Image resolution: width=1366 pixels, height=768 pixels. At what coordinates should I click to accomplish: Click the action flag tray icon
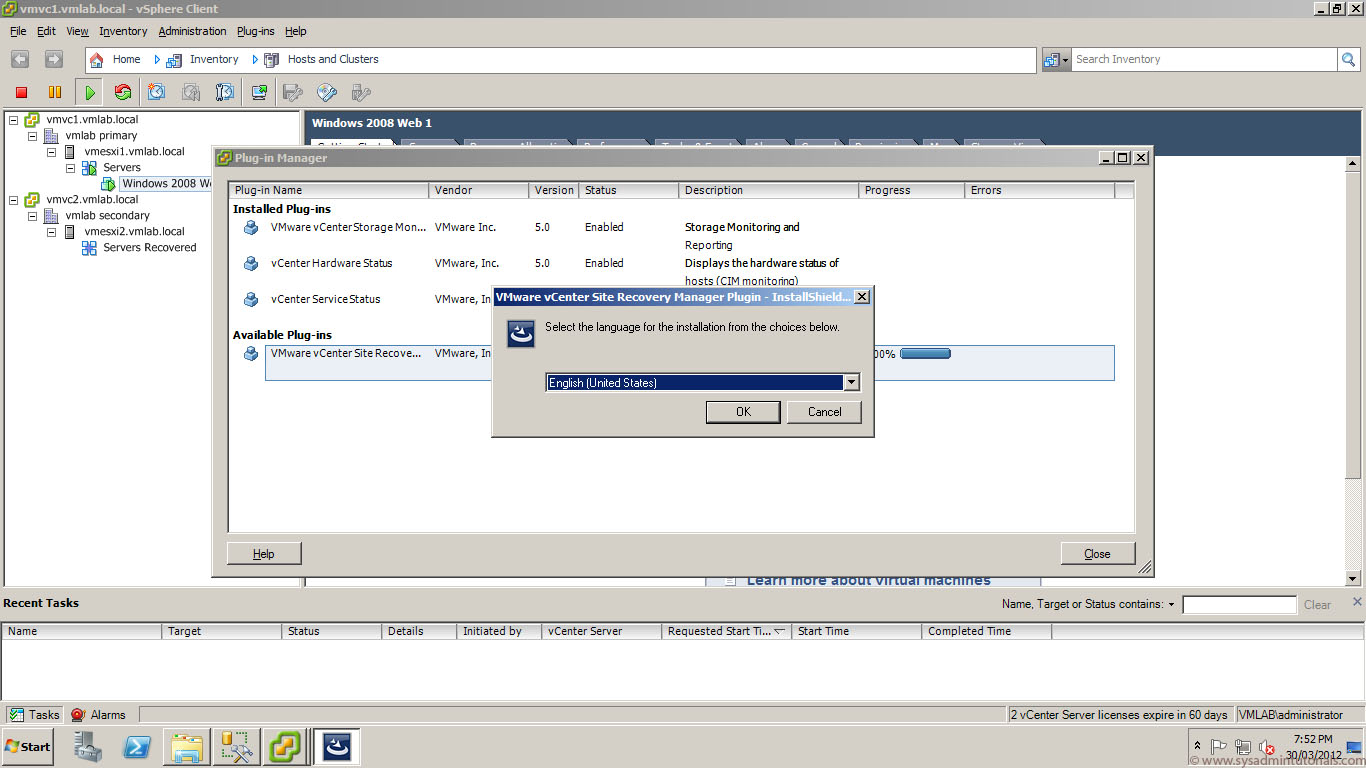point(1219,747)
